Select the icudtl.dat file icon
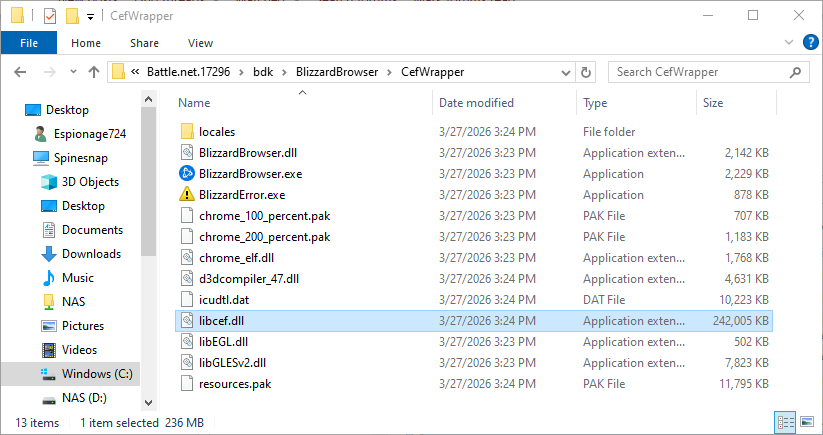823x435 pixels. coord(187,300)
